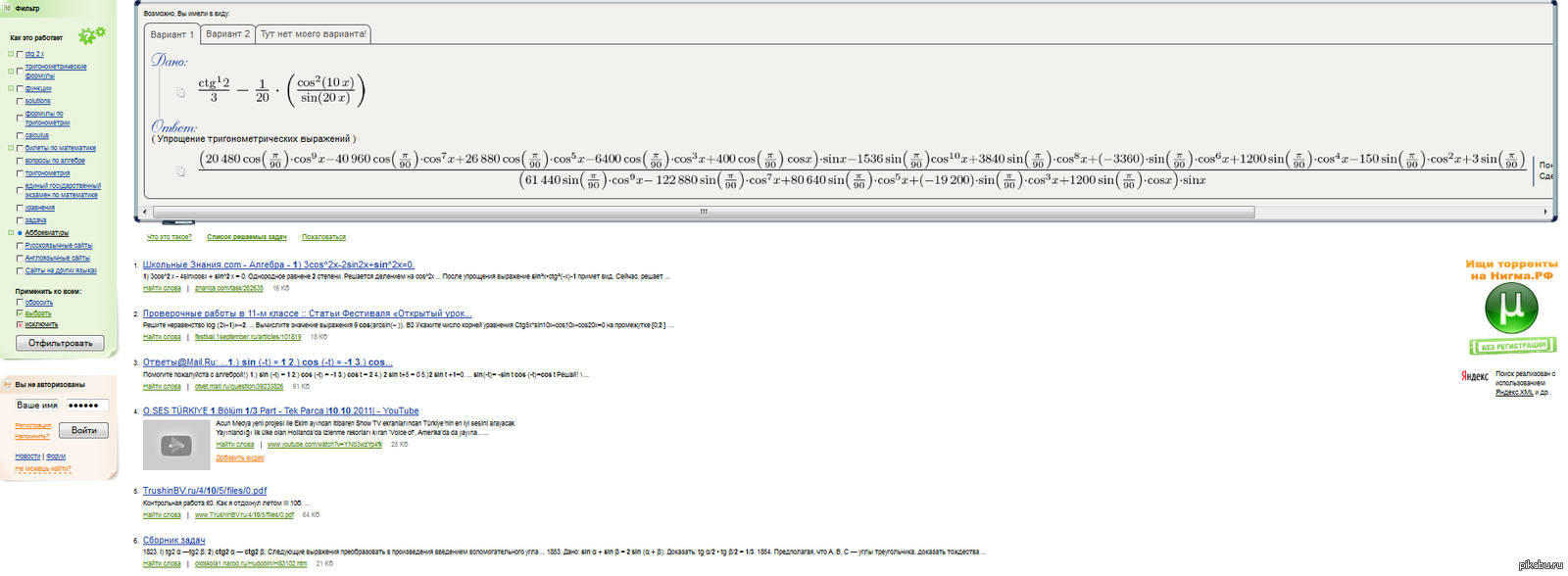Open the 'Проверочные работы в 11-м классе' result
This screenshot has height=576, width=1568.
tap(307, 313)
